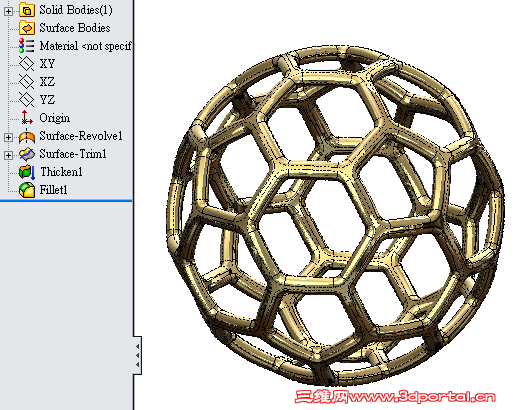Click the Thicken1 feature icon
The height and width of the screenshot is (410, 515).
[27, 172]
